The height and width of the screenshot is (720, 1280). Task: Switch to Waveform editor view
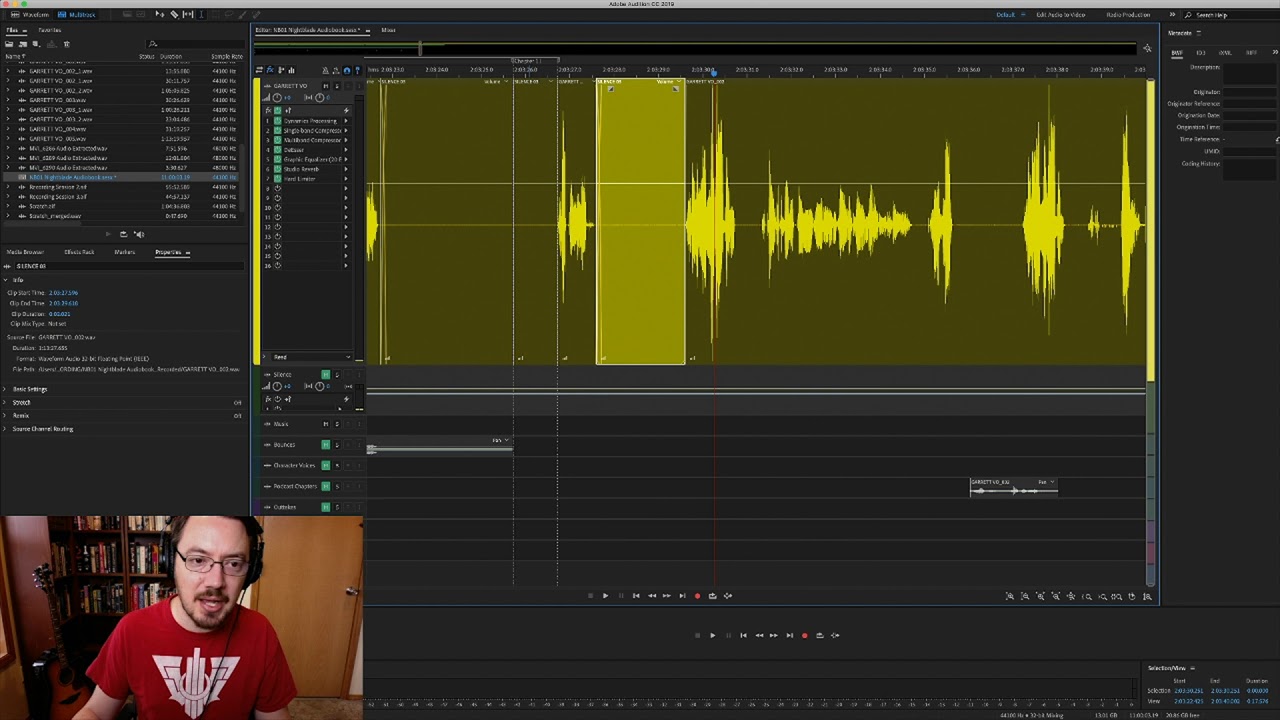coord(30,14)
